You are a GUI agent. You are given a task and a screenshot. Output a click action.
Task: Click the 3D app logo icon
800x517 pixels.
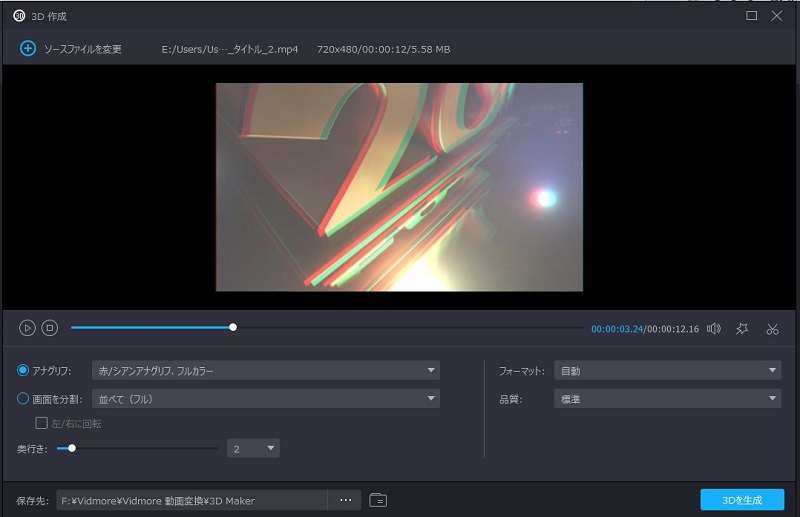pos(18,16)
